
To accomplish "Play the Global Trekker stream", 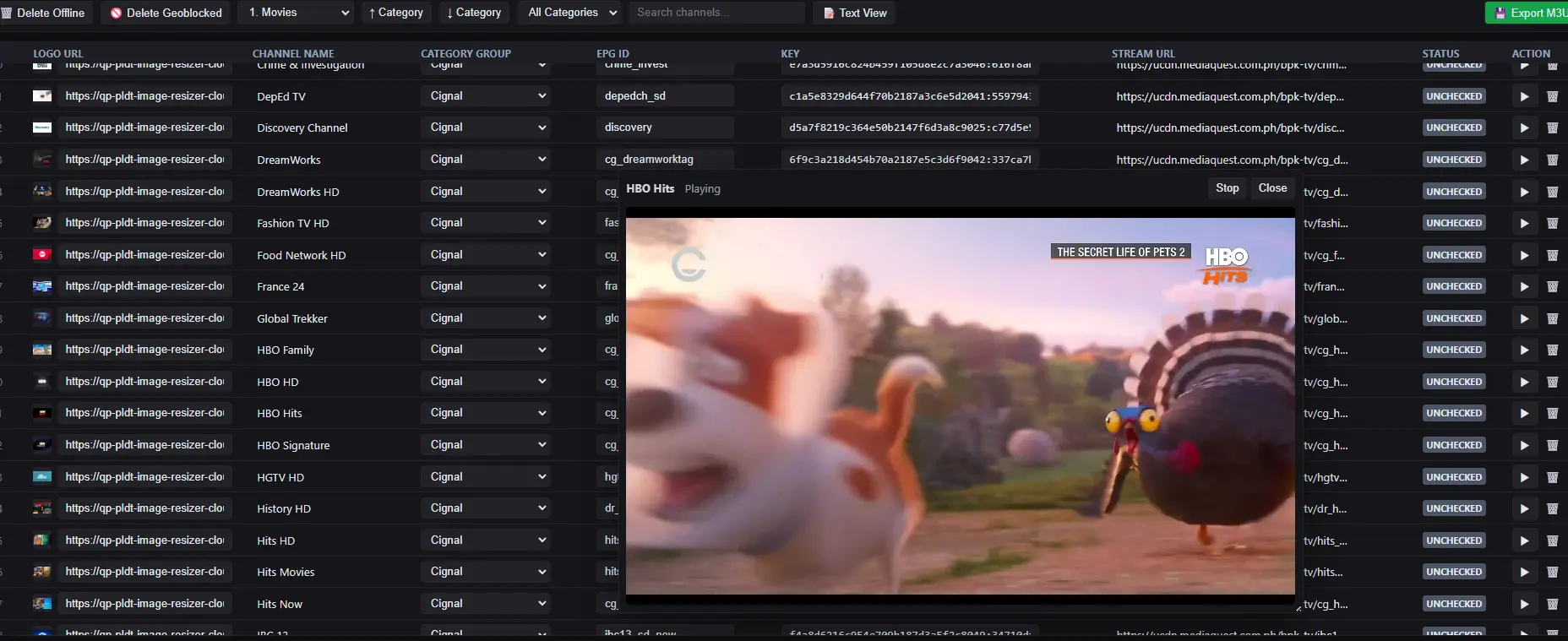I will (1524, 318).
